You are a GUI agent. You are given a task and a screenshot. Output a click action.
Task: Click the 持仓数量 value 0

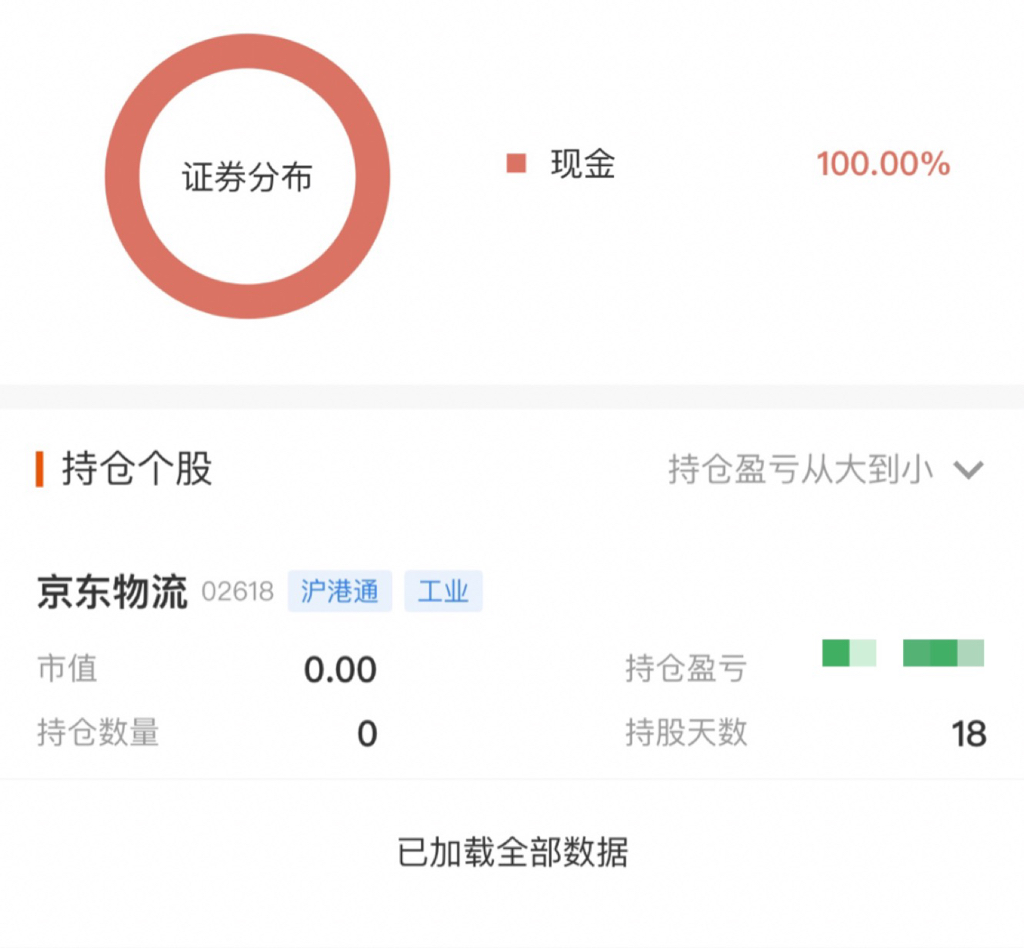(367, 734)
